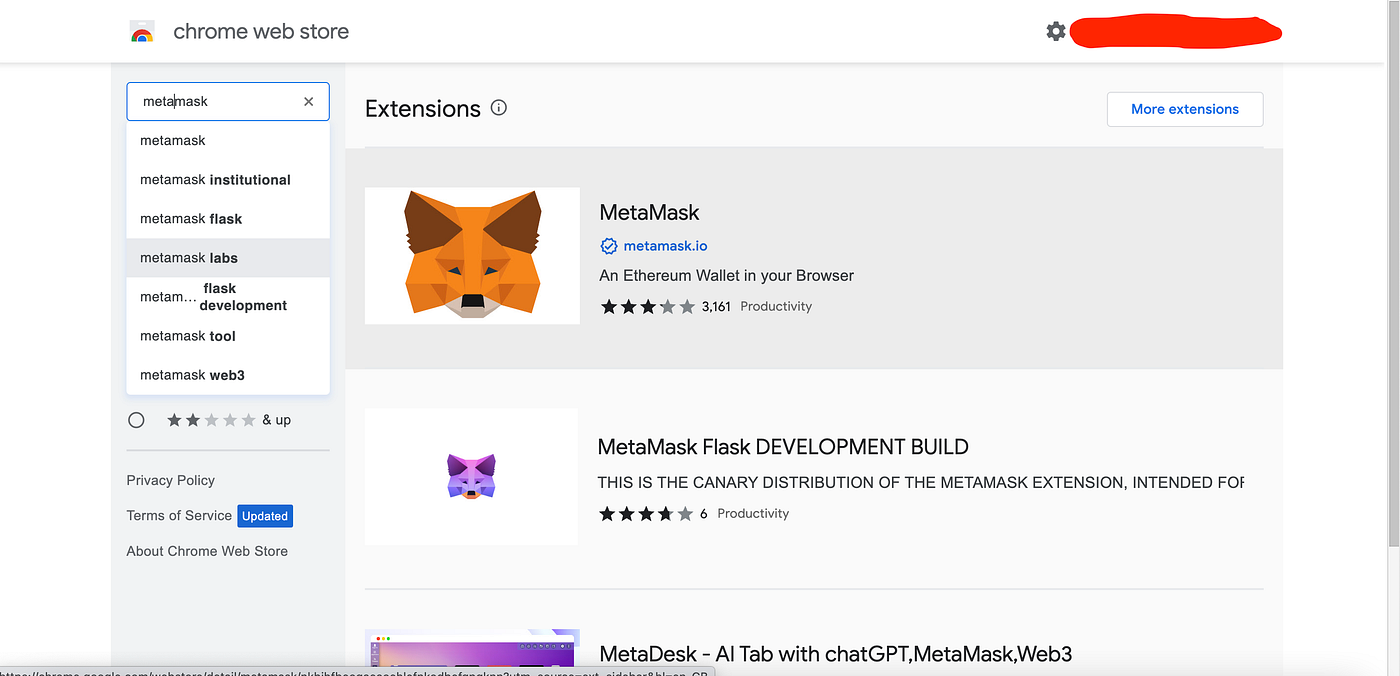Choose the "flask development" suggestion

pyautogui.click(x=228, y=297)
